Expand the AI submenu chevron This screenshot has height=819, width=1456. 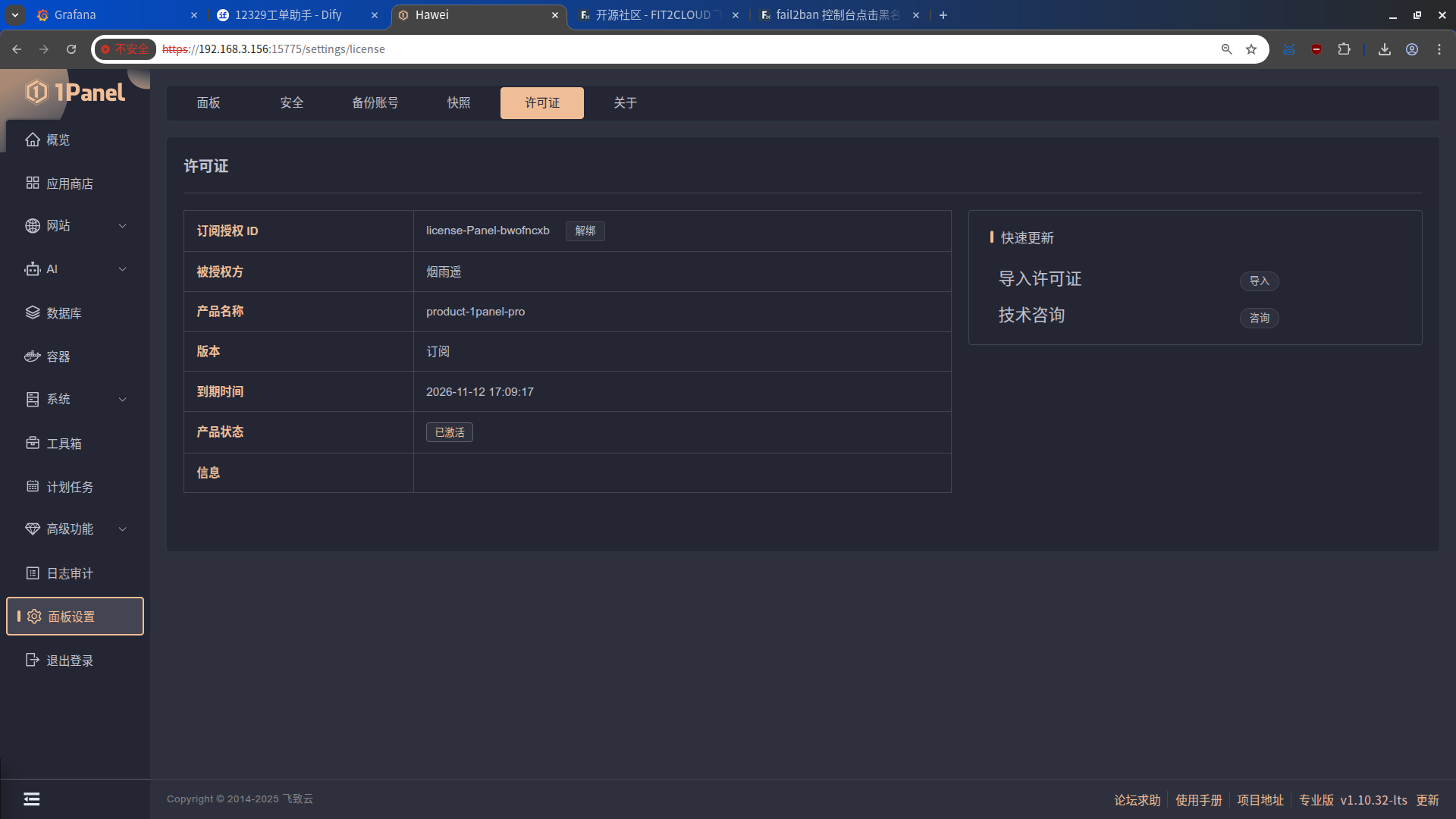click(122, 269)
